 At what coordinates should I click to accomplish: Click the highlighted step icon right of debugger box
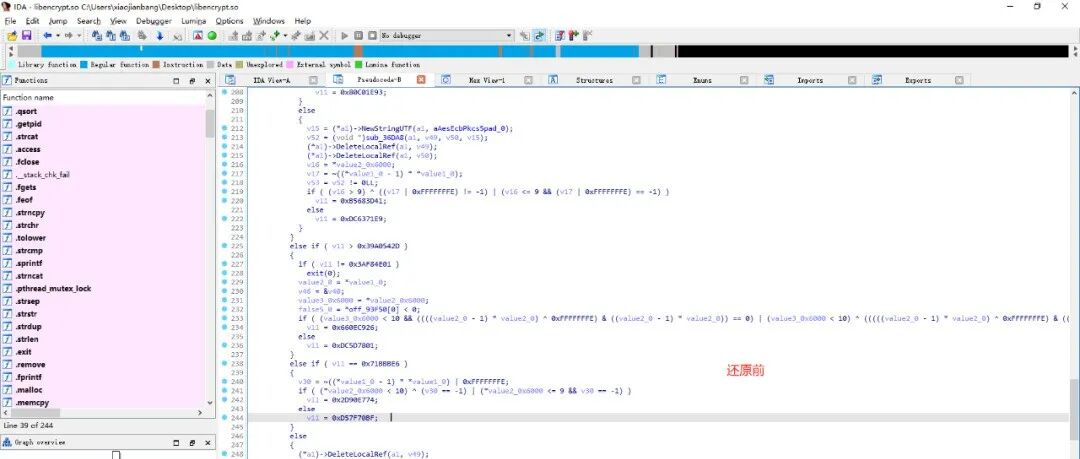pos(539,35)
